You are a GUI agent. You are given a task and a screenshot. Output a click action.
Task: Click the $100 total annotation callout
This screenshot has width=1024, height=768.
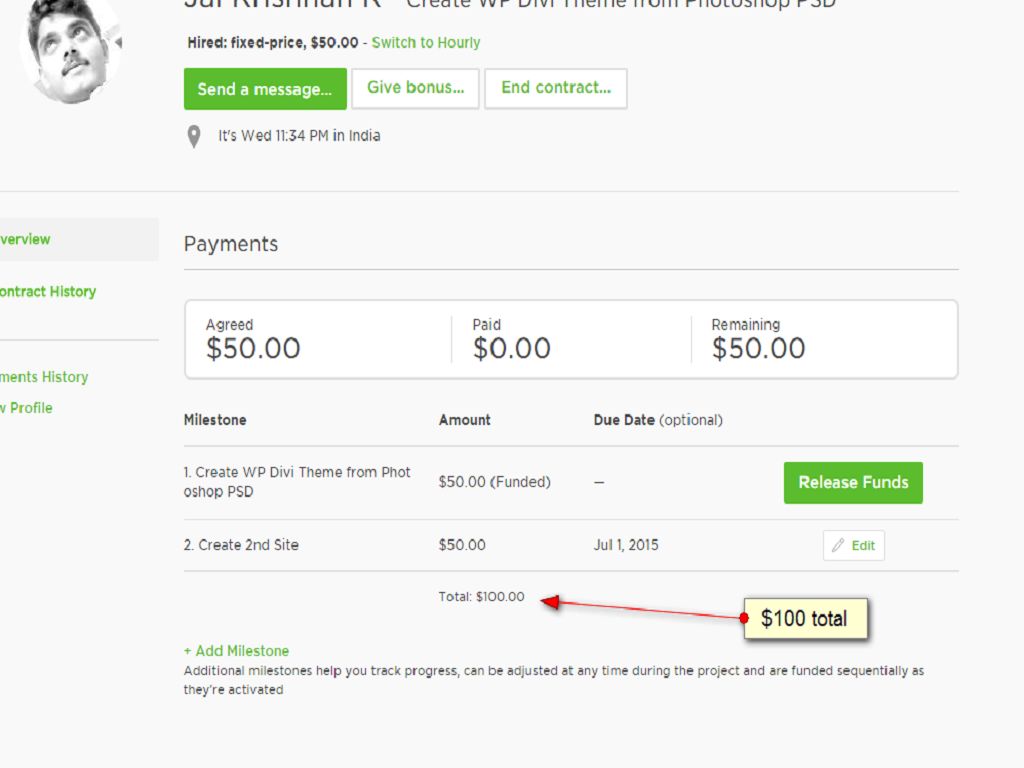(804, 618)
